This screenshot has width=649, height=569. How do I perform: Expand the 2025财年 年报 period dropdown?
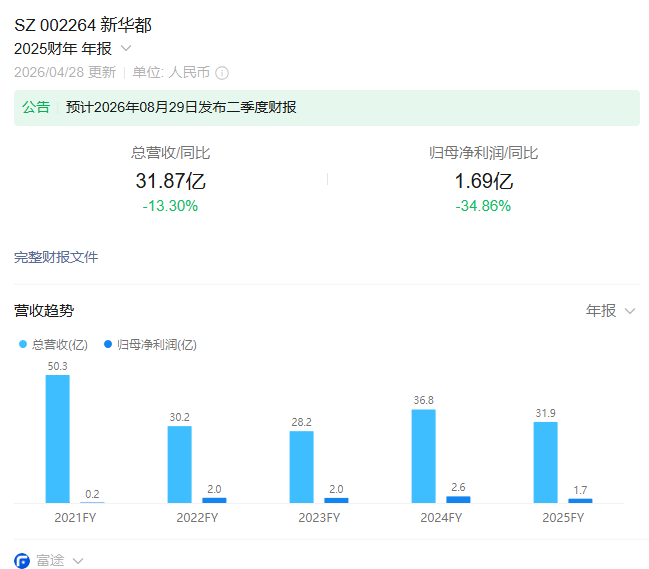(126, 48)
